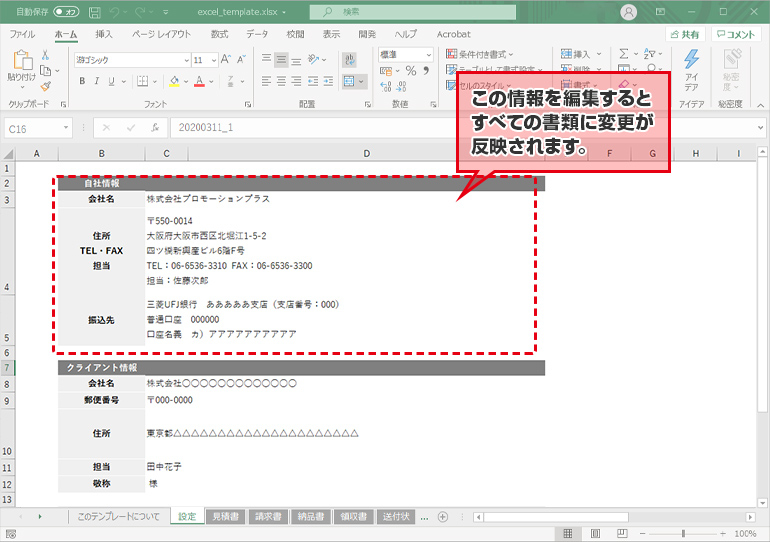Open 条件付き書式 conditional formatting menu
Viewport: 770px width, 542px height.
480,54
